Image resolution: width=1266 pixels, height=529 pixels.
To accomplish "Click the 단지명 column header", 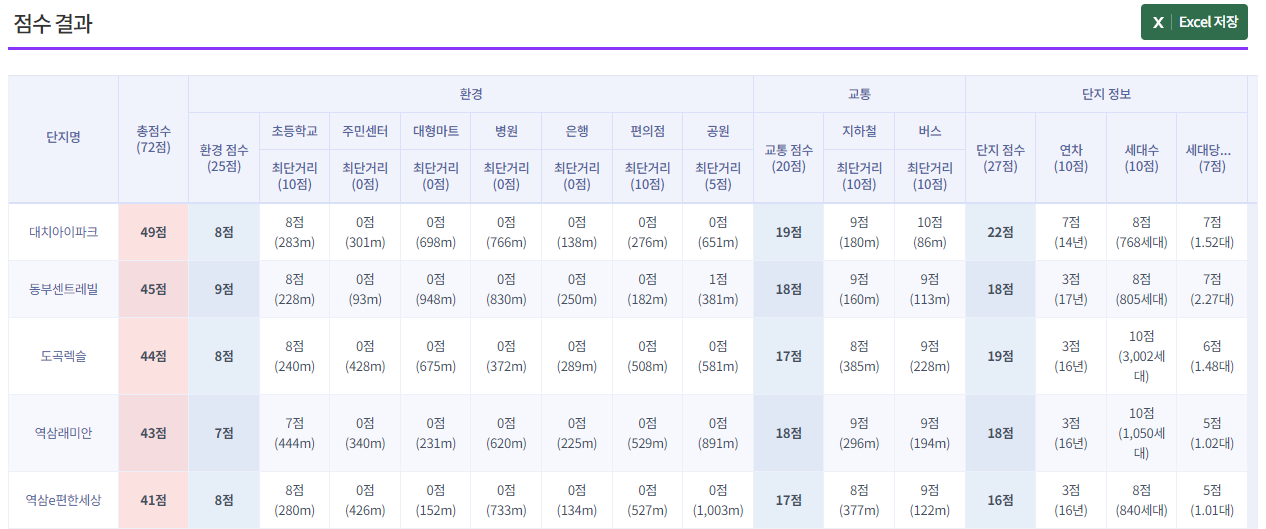I will tap(63, 139).
